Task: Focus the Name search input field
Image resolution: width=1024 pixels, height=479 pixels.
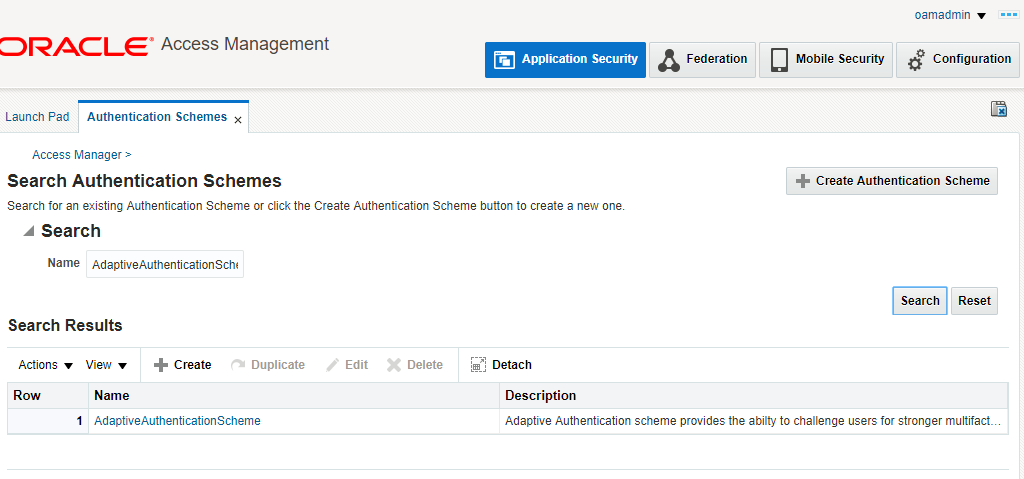Action: point(165,265)
